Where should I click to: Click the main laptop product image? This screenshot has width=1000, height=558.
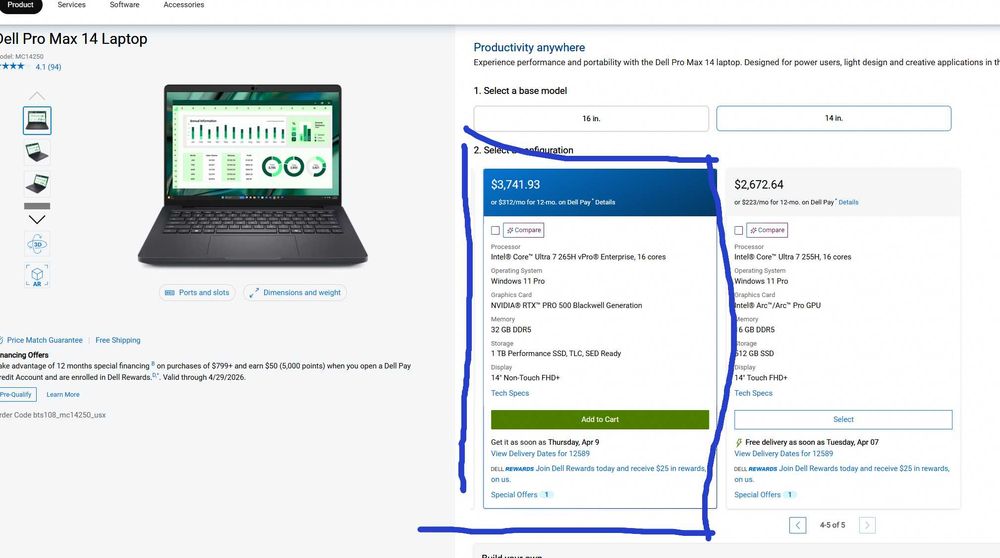click(253, 175)
